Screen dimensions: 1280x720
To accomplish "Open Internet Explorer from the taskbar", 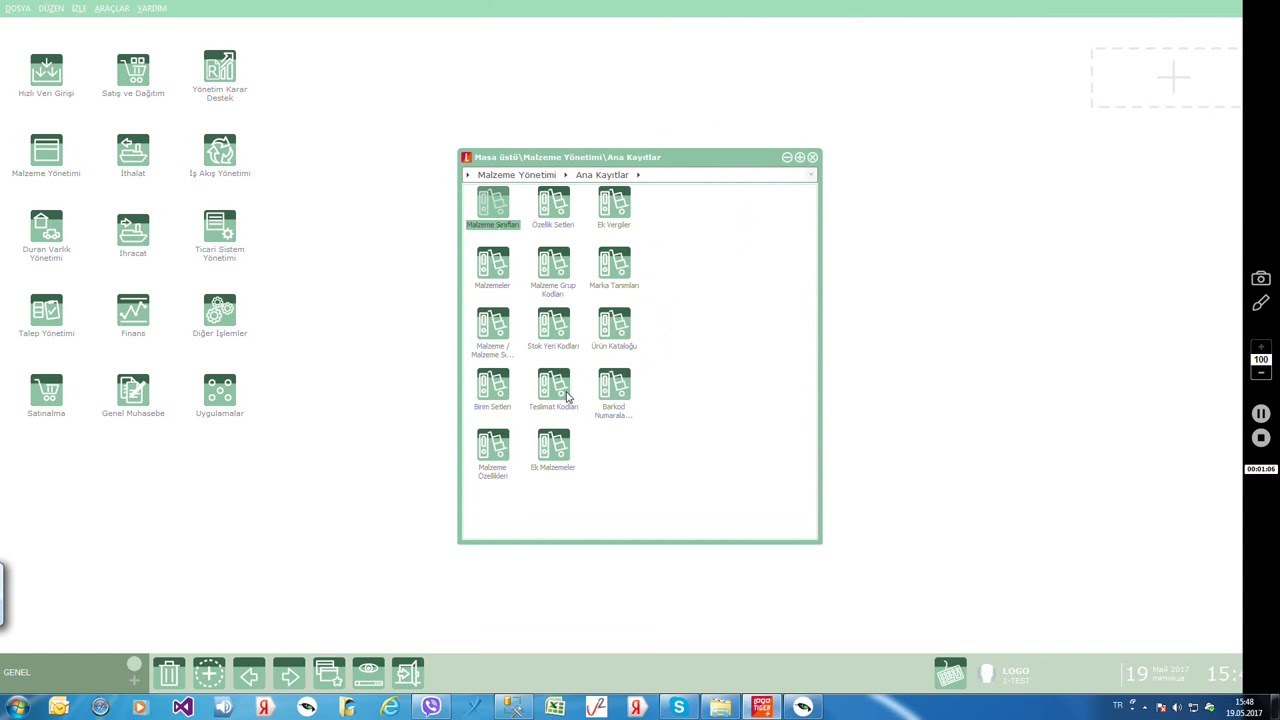I will tap(389, 708).
